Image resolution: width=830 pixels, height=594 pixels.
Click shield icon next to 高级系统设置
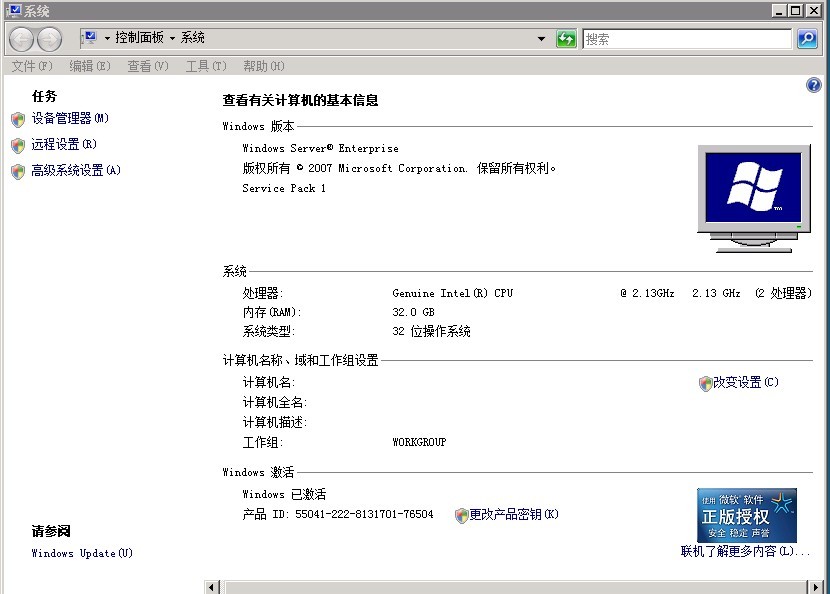[x=18, y=171]
